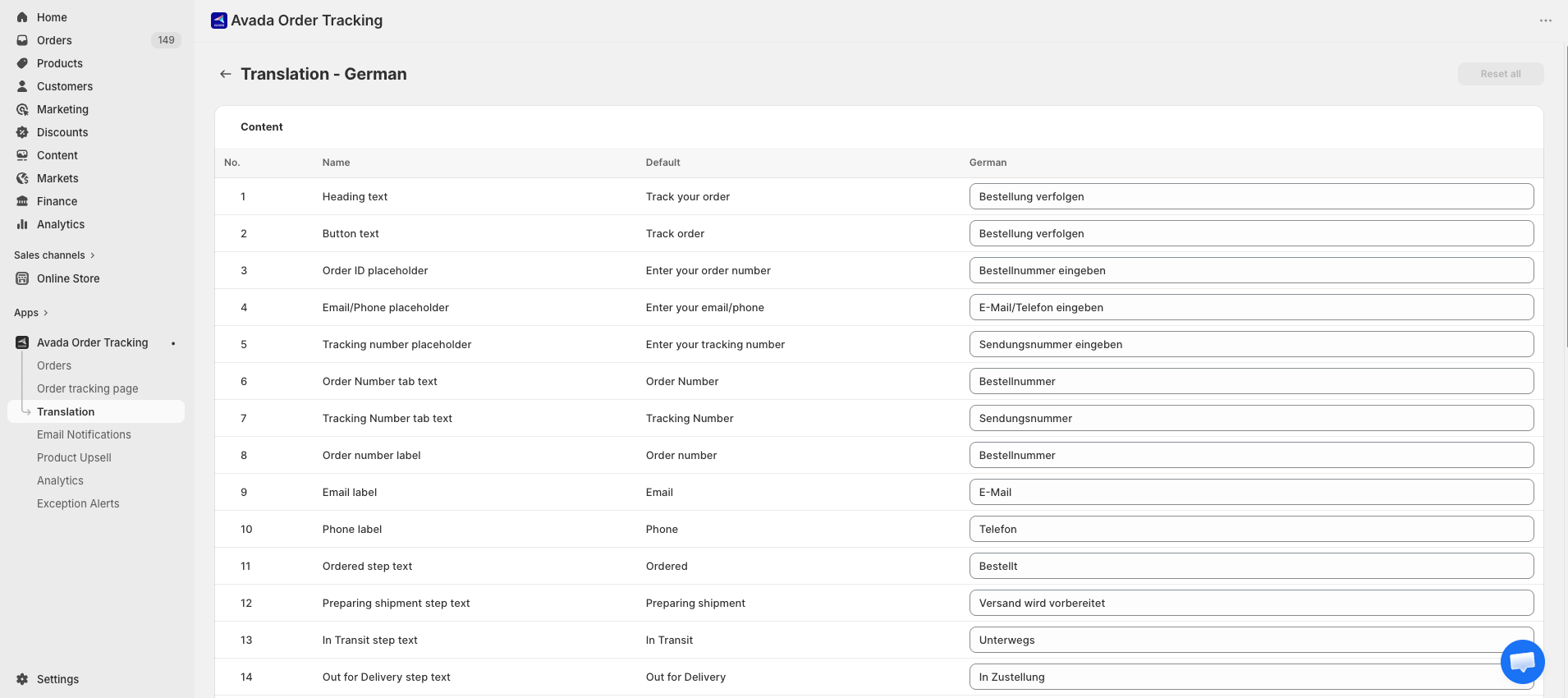Click 'Enter your email/phone' default text
The height and width of the screenshot is (698, 1568).
705,307
